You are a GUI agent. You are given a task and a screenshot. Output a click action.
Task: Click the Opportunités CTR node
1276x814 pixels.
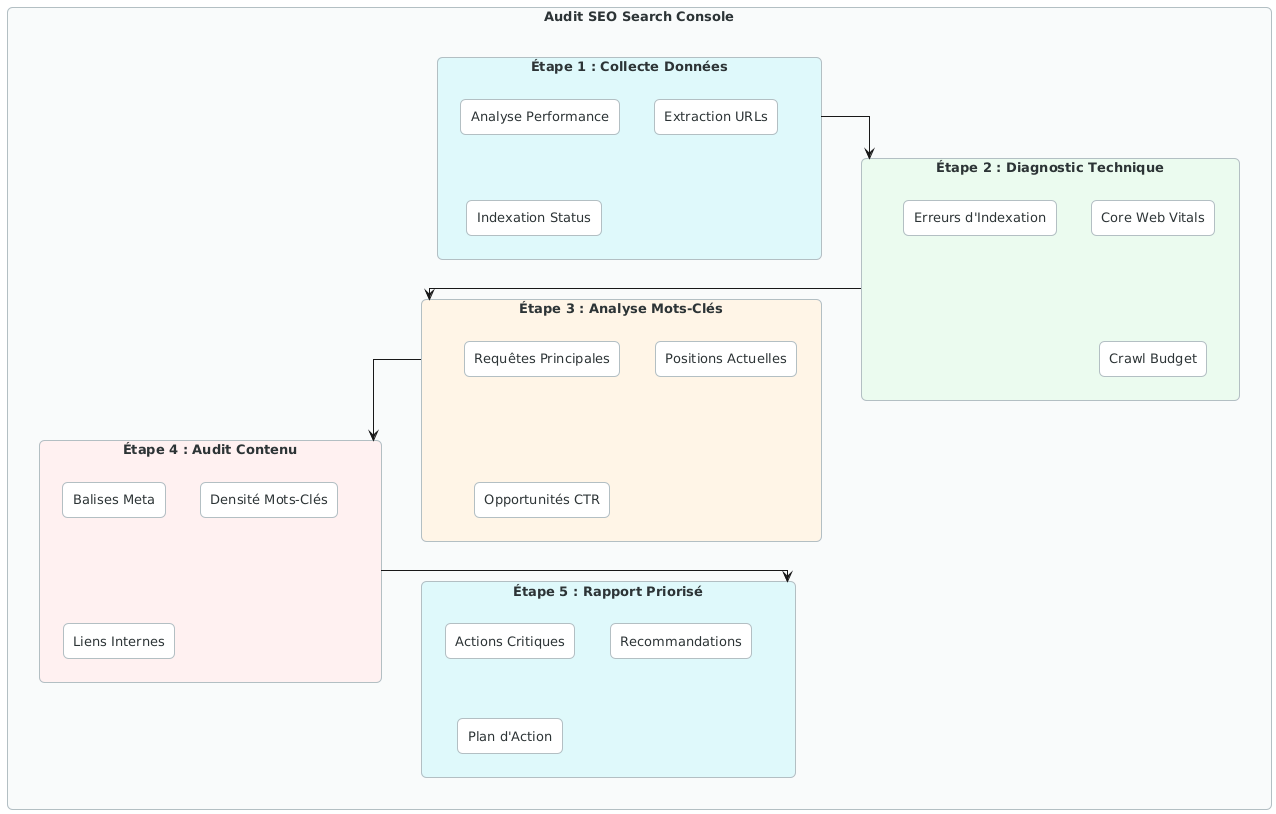(541, 500)
